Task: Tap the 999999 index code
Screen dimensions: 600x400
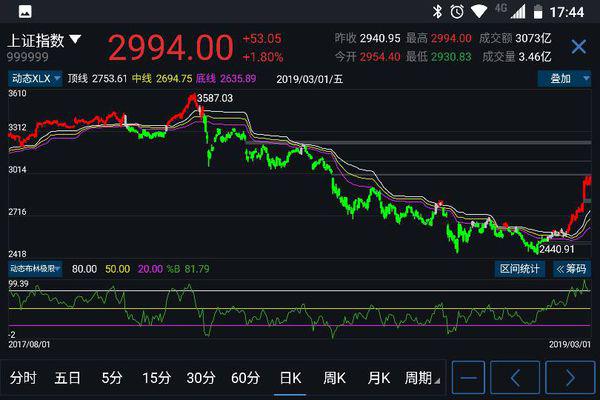Action: click(28, 57)
